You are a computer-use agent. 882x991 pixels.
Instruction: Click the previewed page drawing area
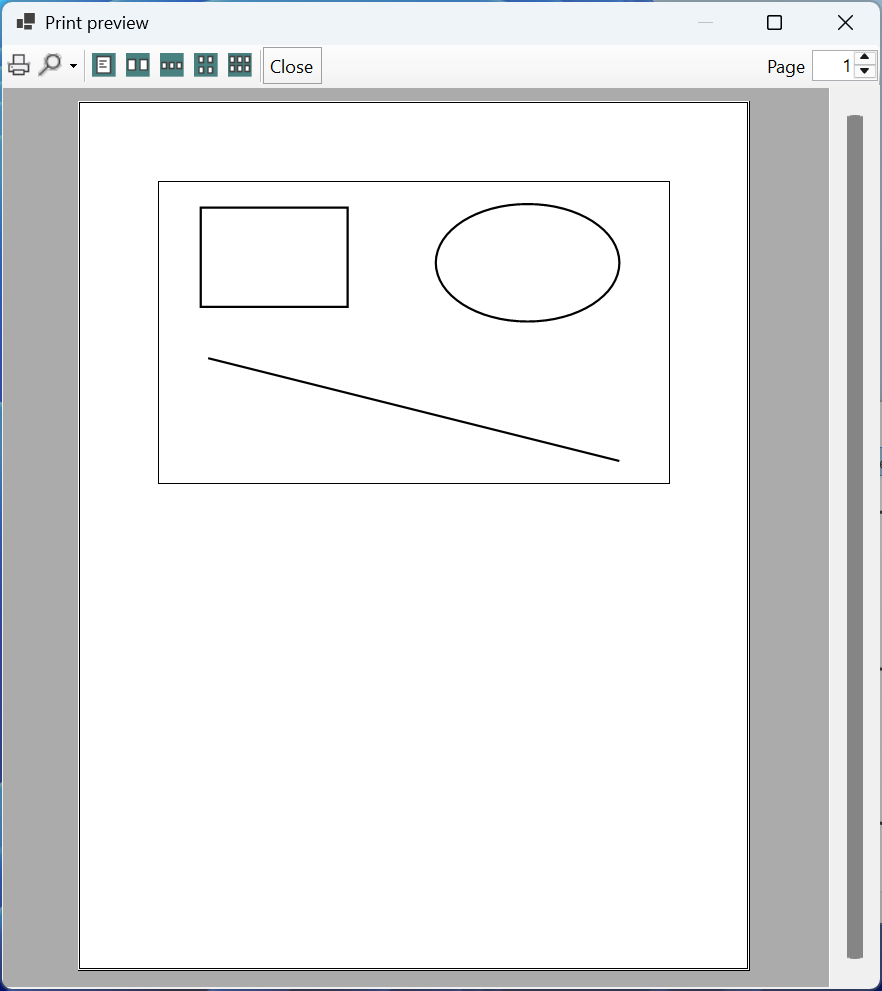click(414, 535)
